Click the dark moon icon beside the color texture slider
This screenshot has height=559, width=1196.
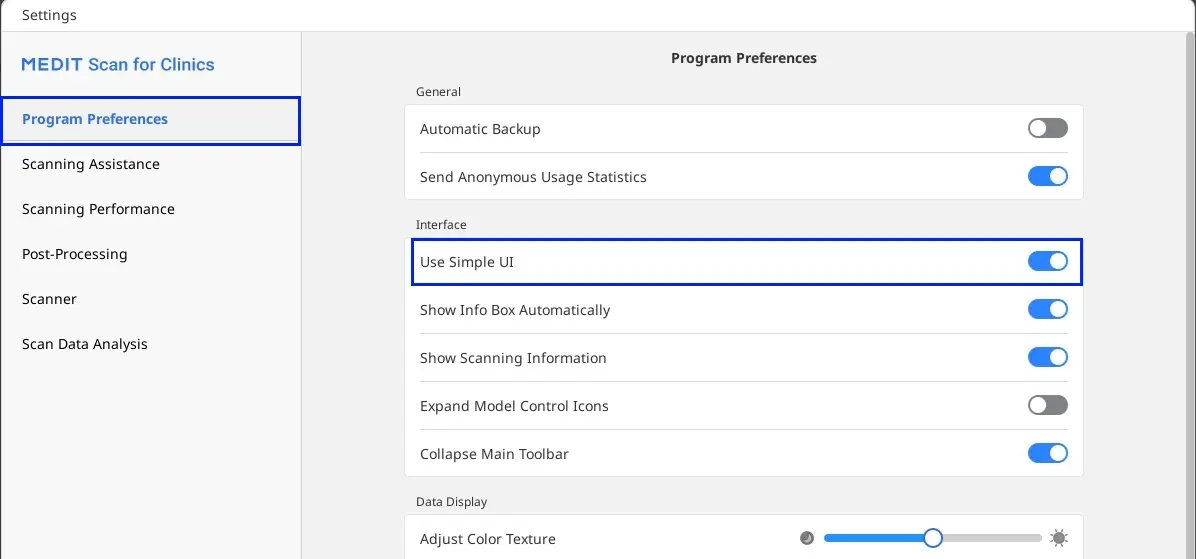pyautogui.click(x=807, y=538)
